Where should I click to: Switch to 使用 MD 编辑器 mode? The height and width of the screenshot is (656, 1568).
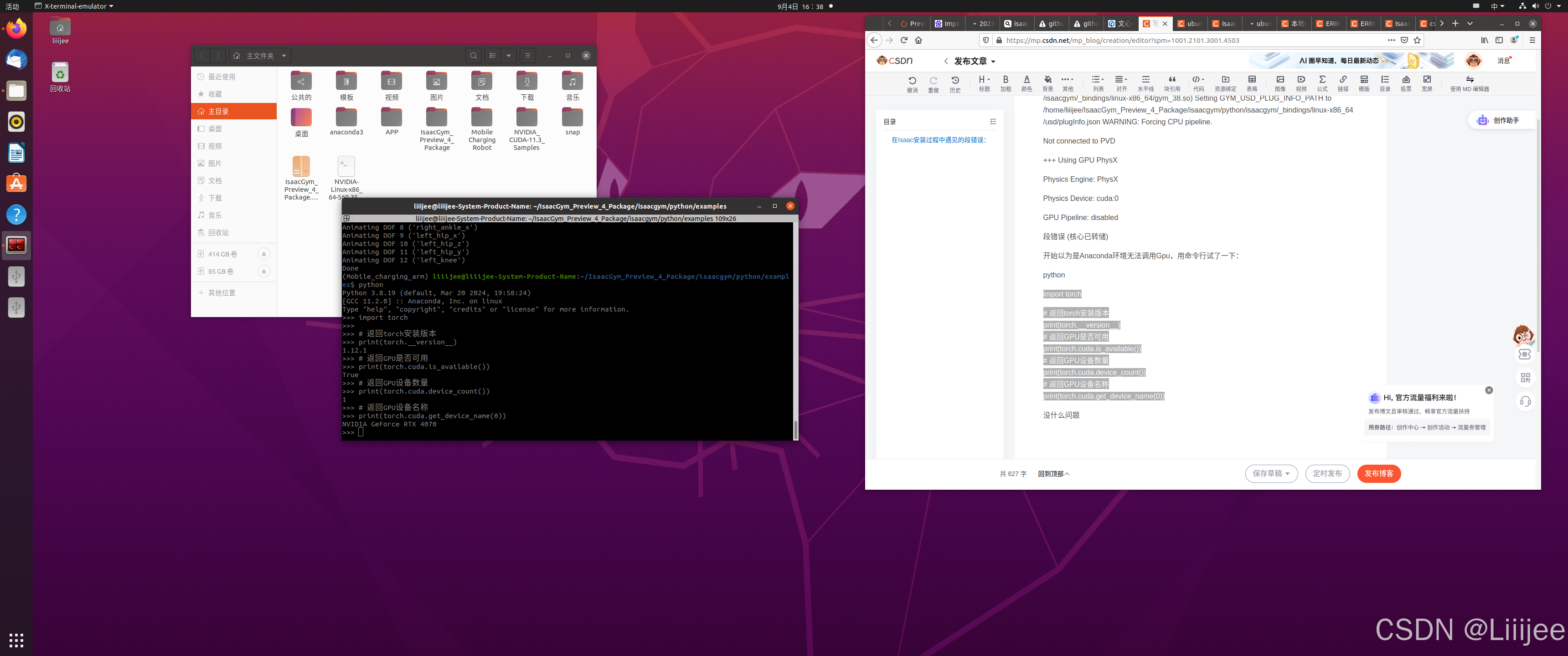click(x=1470, y=82)
